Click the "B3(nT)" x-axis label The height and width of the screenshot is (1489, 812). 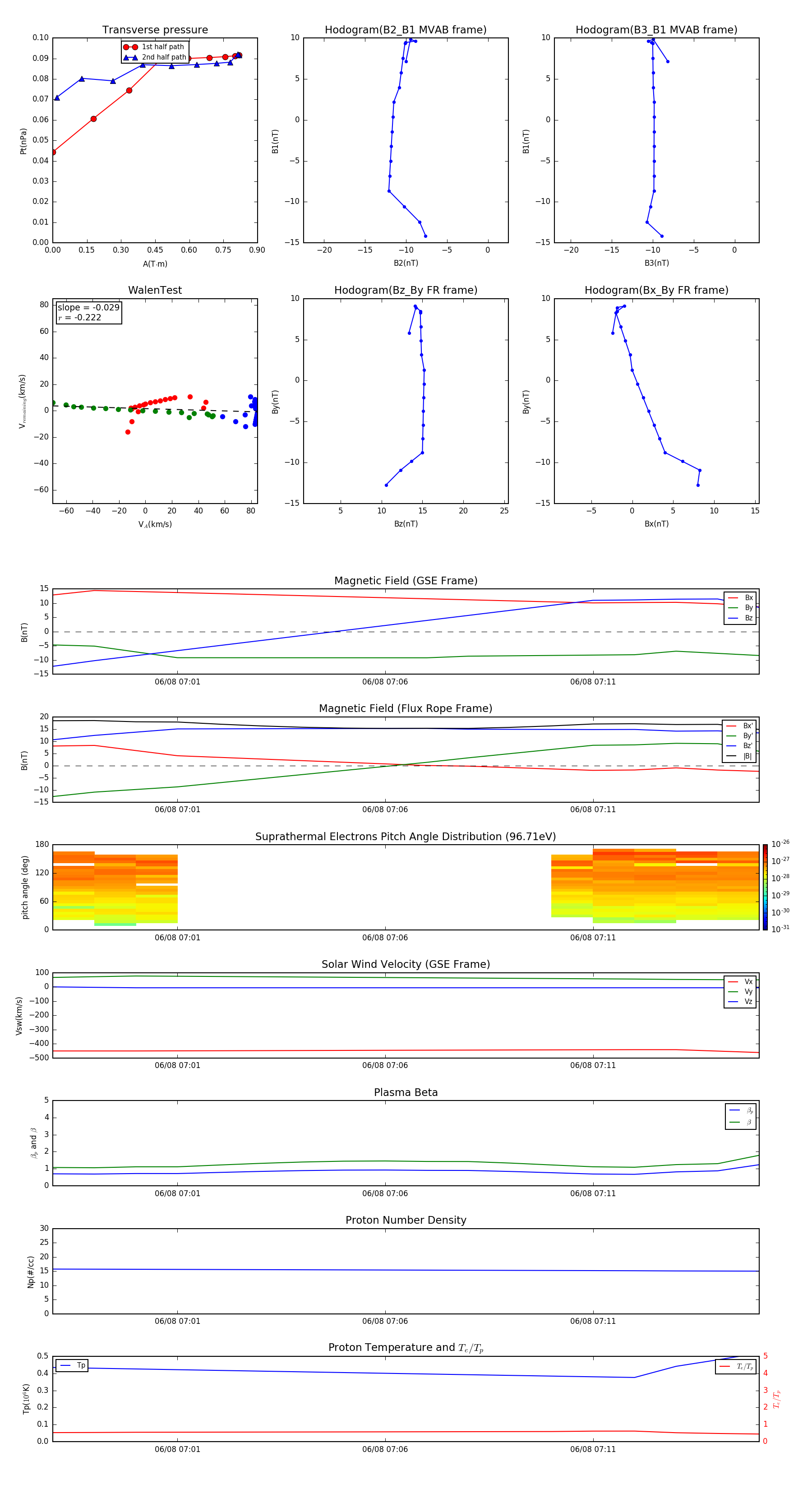coord(656,263)
